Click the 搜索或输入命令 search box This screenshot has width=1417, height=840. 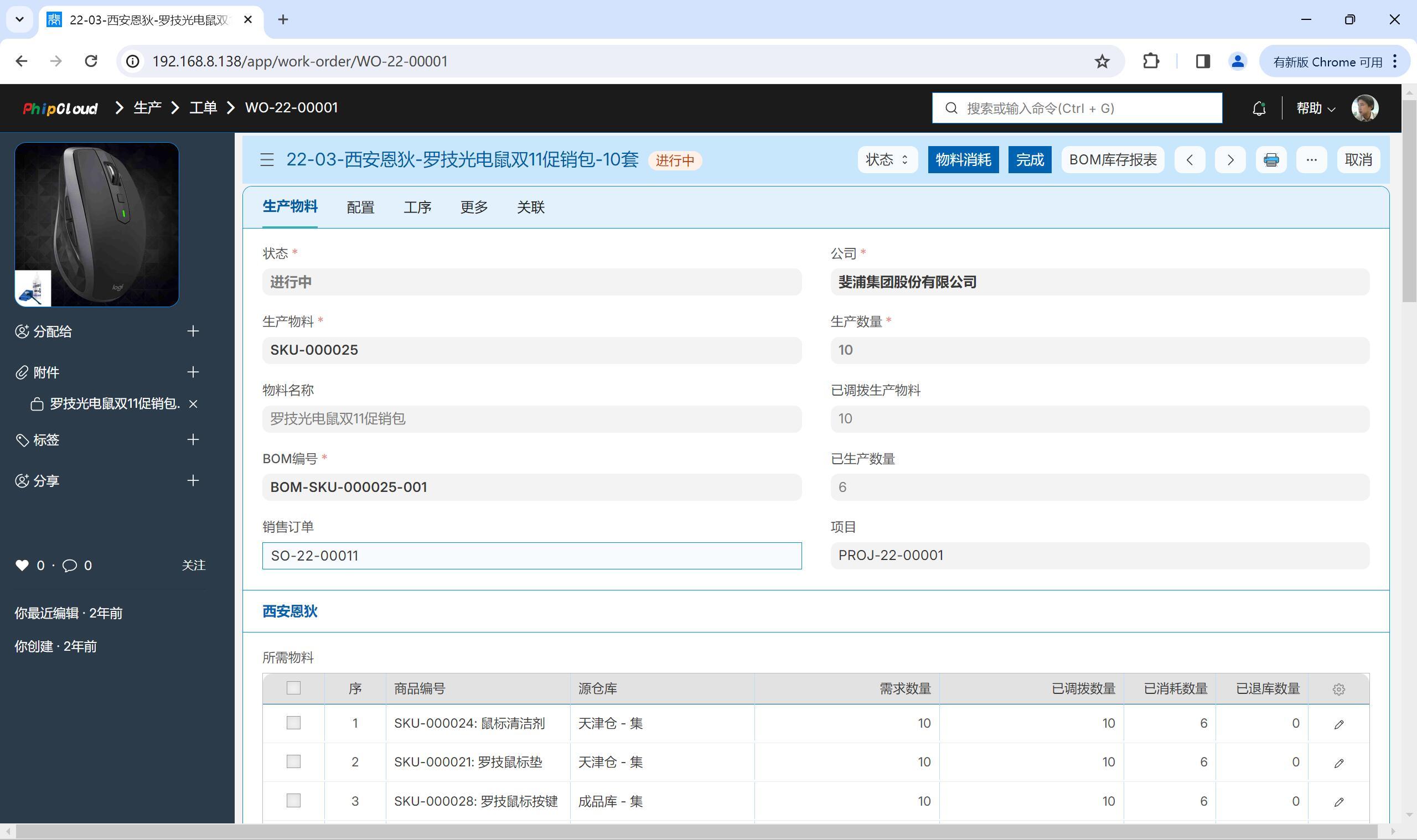point(1077,108)
